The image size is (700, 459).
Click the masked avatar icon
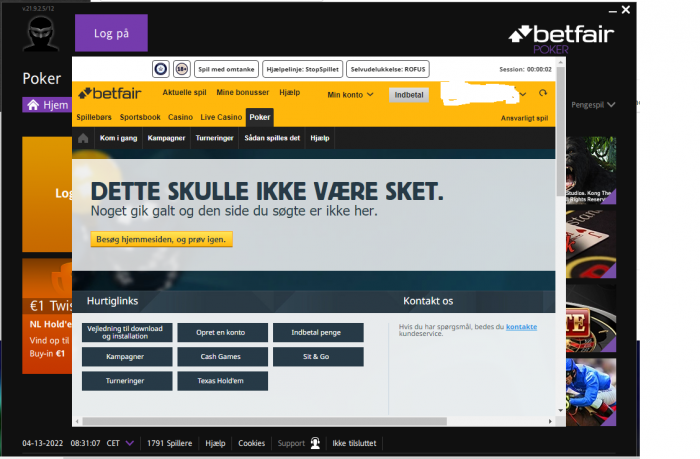[x=41, y=33]
